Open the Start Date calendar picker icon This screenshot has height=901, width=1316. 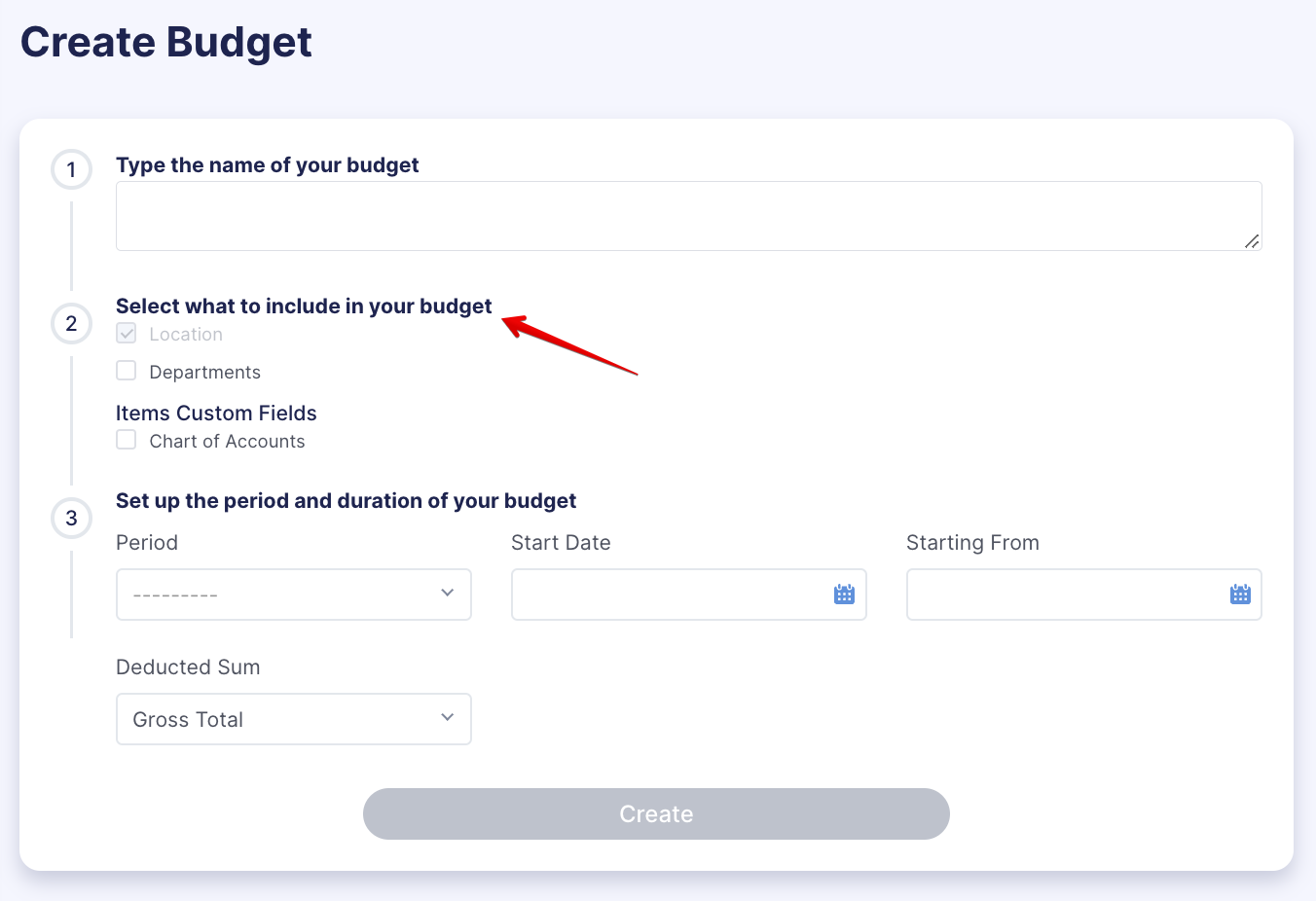coord(843,594)
